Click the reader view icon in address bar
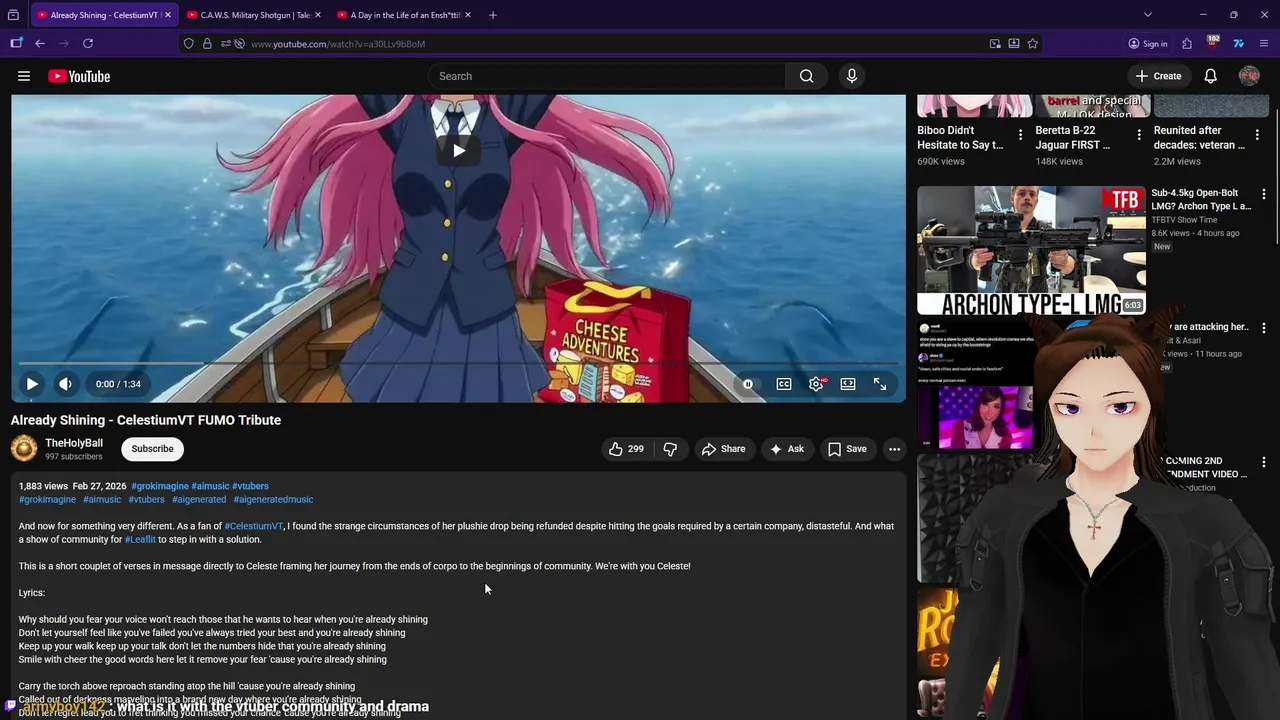This screenshot has height=720, width=1280. pyautogui.click(x=1014, y=44)
